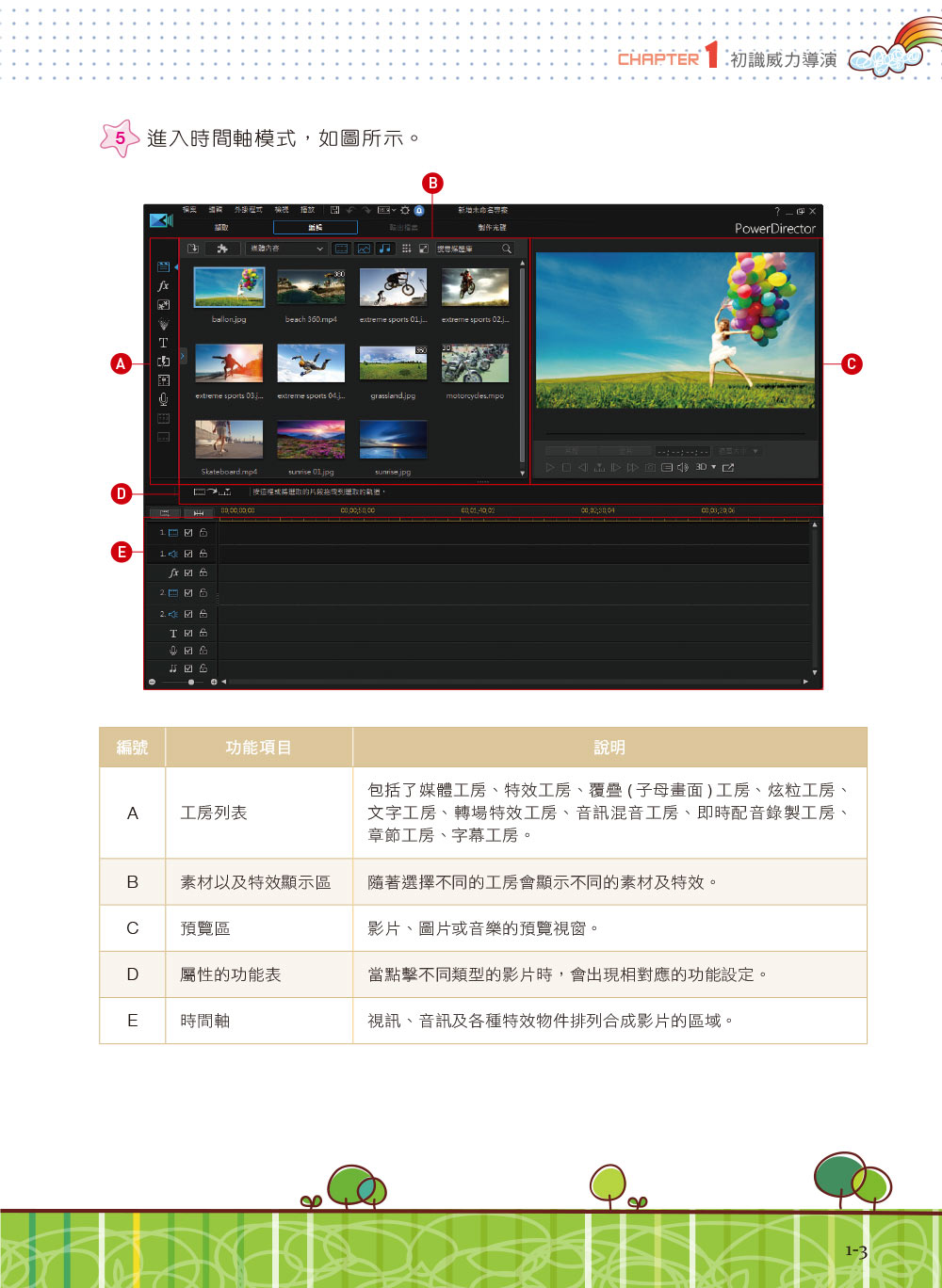Click the library expand-view icon beside search
Screen dimensions: 942x1288
(423, 249)
